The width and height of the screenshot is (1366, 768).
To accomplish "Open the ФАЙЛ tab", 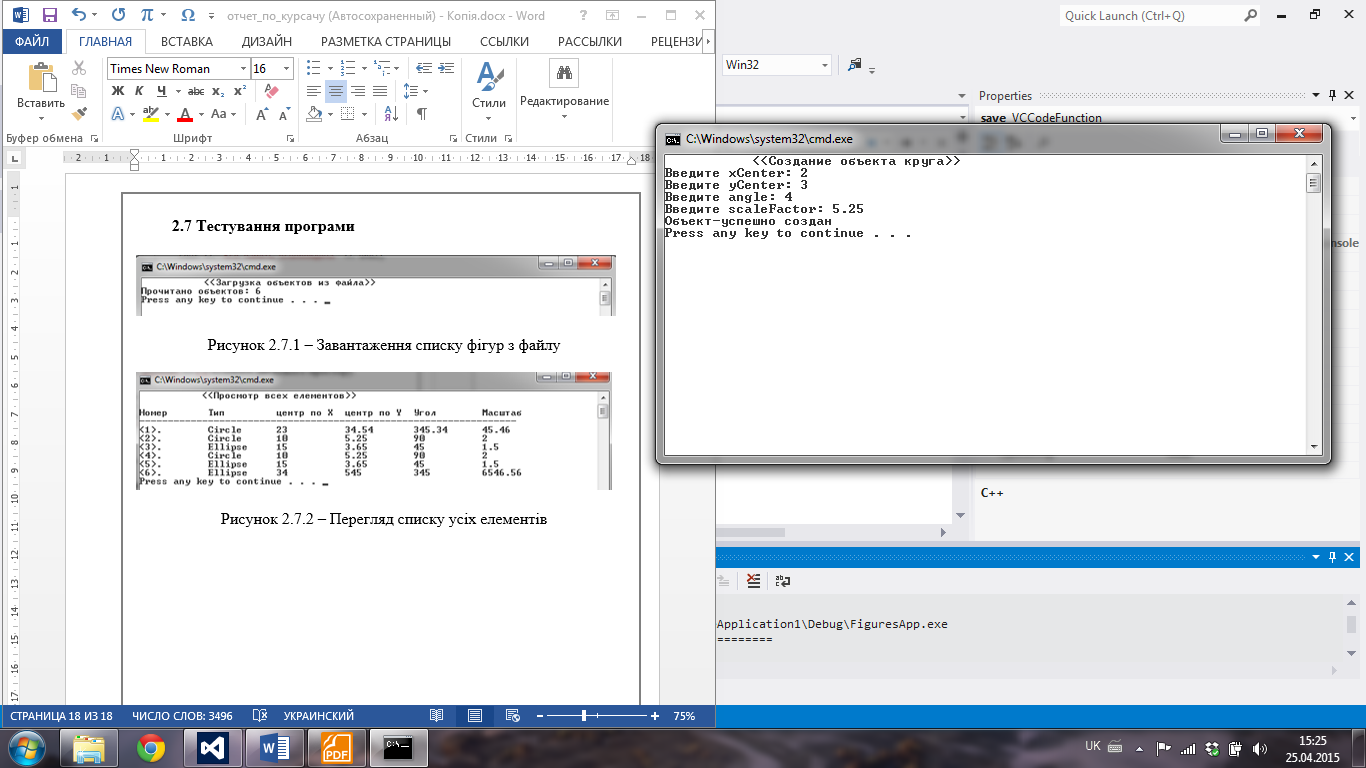I will click(x=33, y=41).
